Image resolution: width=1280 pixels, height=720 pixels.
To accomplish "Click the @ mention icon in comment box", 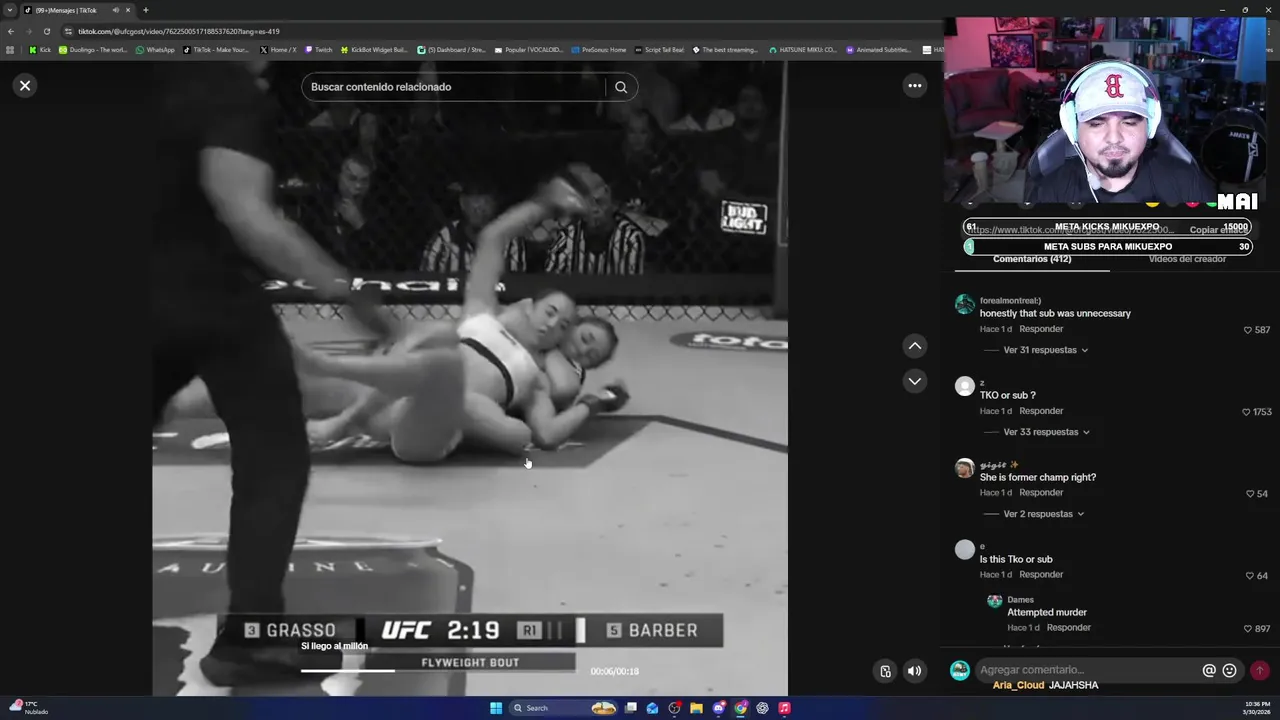I will [1209, 671].
